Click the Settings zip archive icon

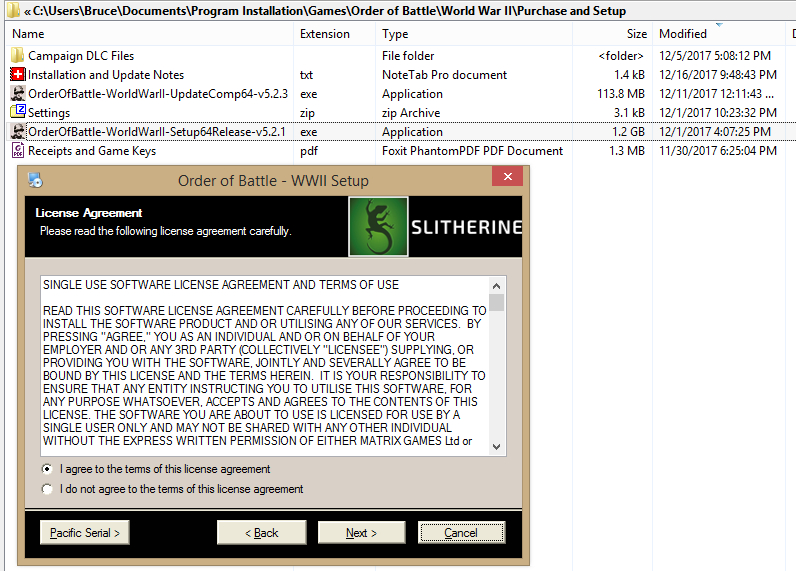(18, 112)
